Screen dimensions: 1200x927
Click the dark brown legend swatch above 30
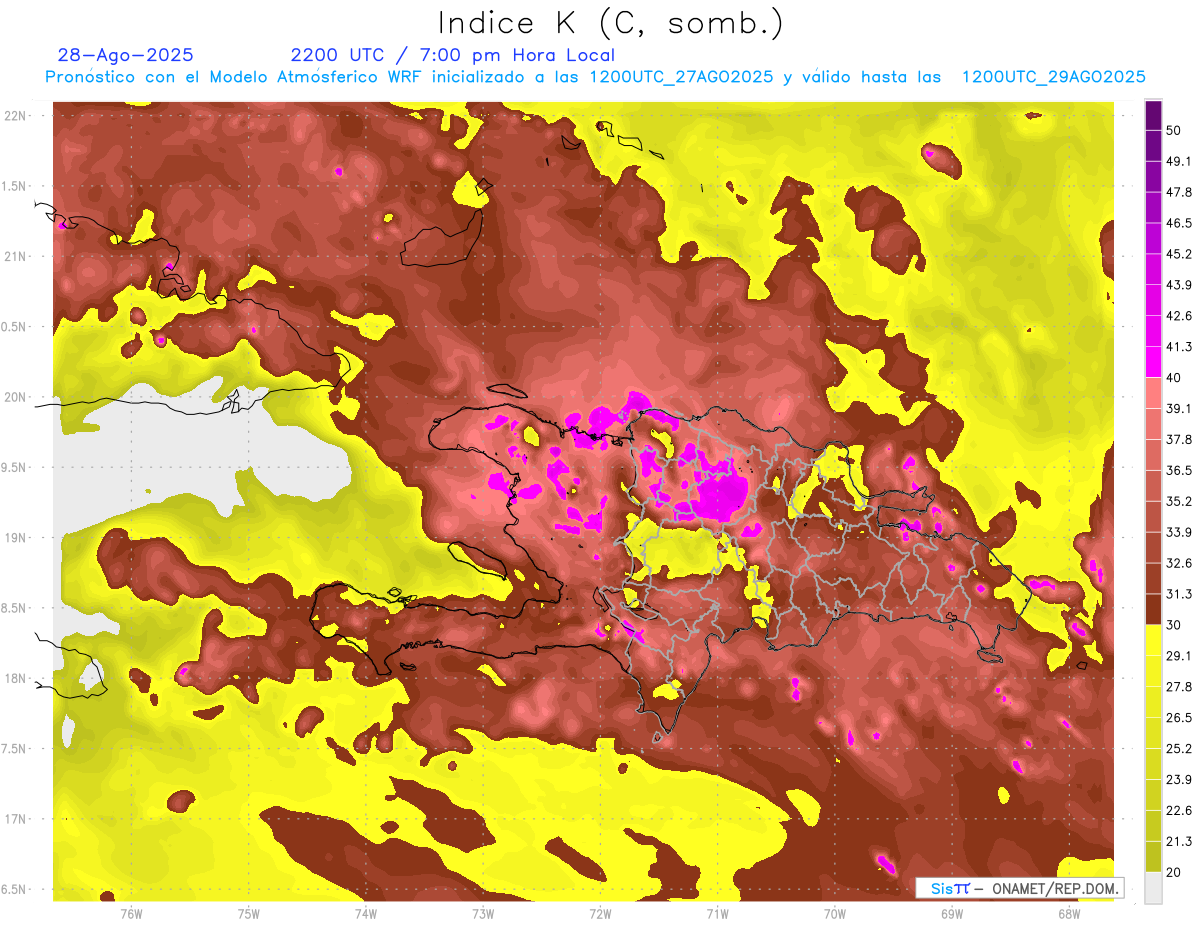point(1153,609)
